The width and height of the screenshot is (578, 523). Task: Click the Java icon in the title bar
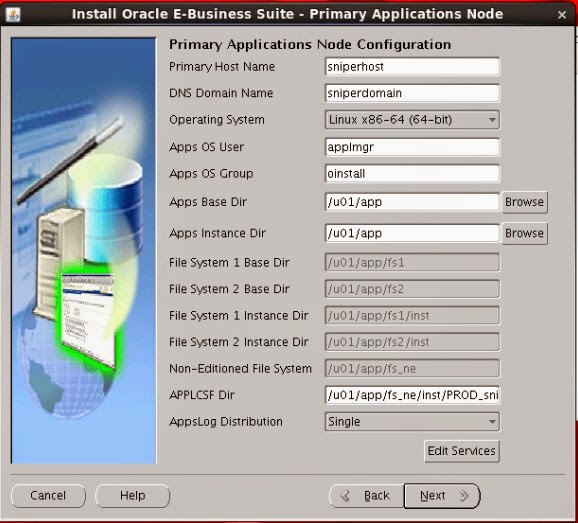click(13, 14)
